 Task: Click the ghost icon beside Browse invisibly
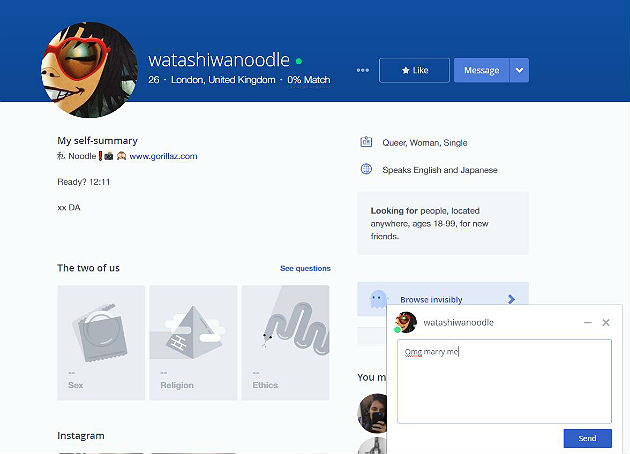(x=378, y=299)
